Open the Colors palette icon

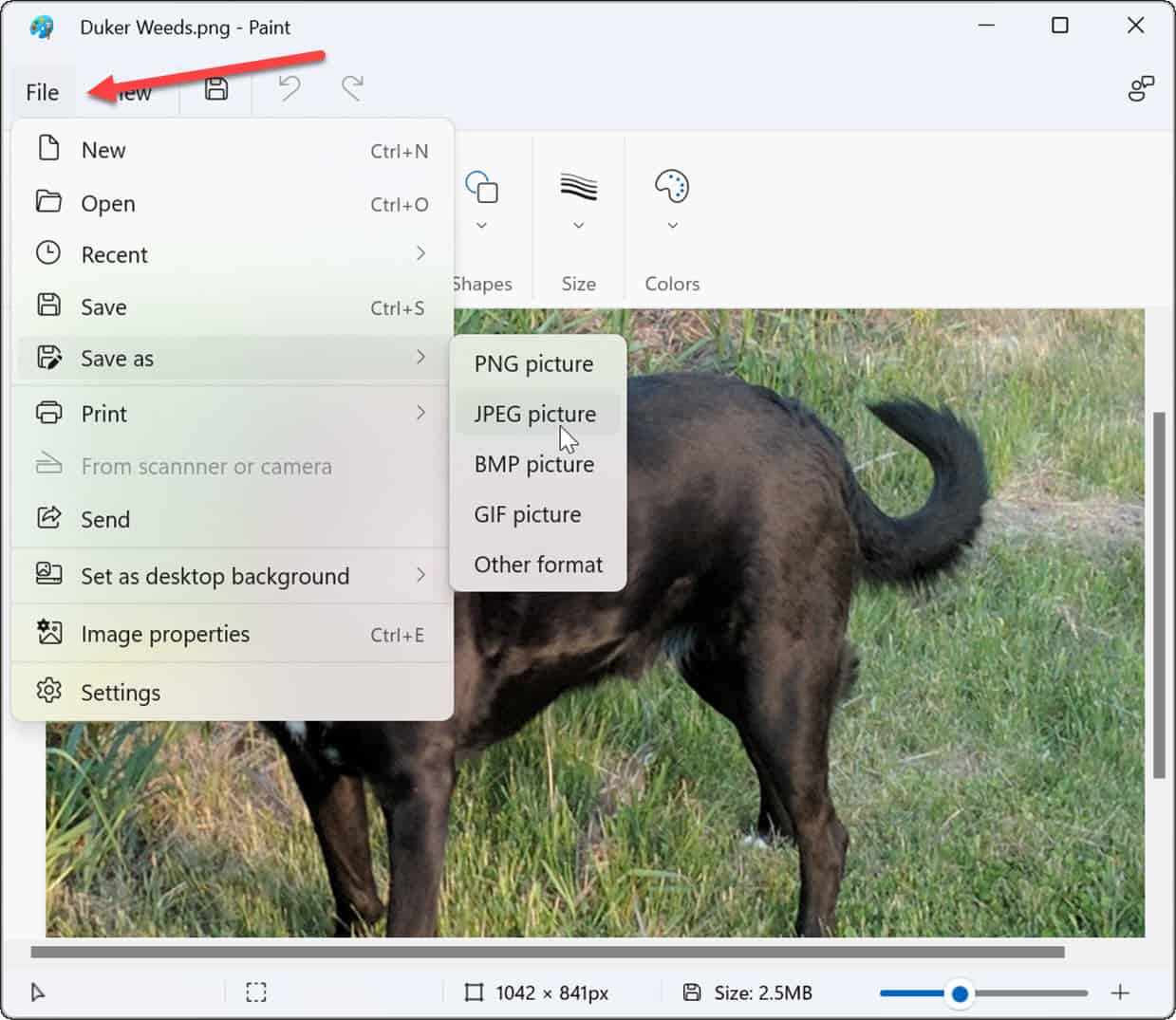click(672, 187)
